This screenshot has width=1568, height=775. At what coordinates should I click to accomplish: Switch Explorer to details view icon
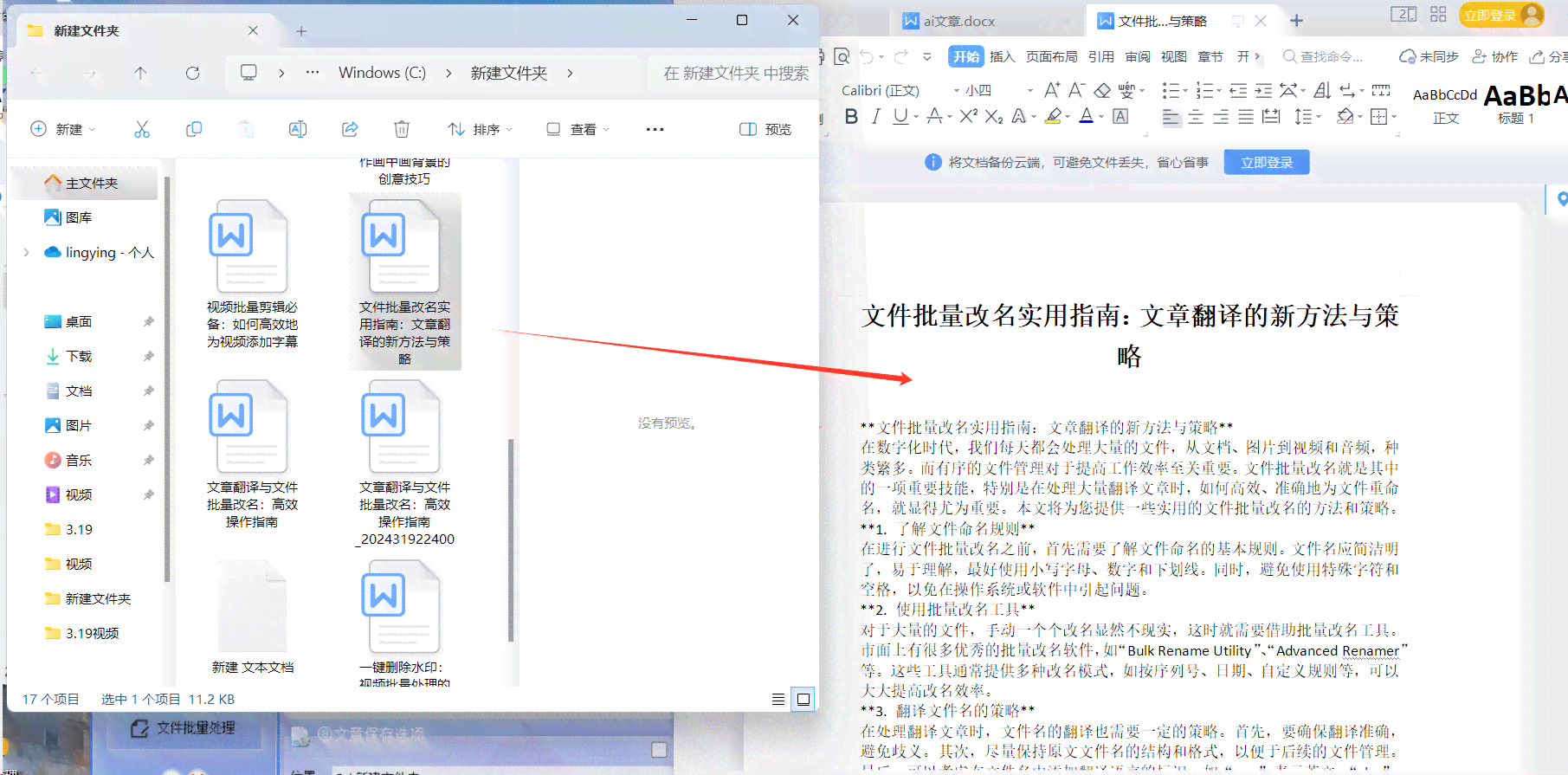tap(778, 700)
